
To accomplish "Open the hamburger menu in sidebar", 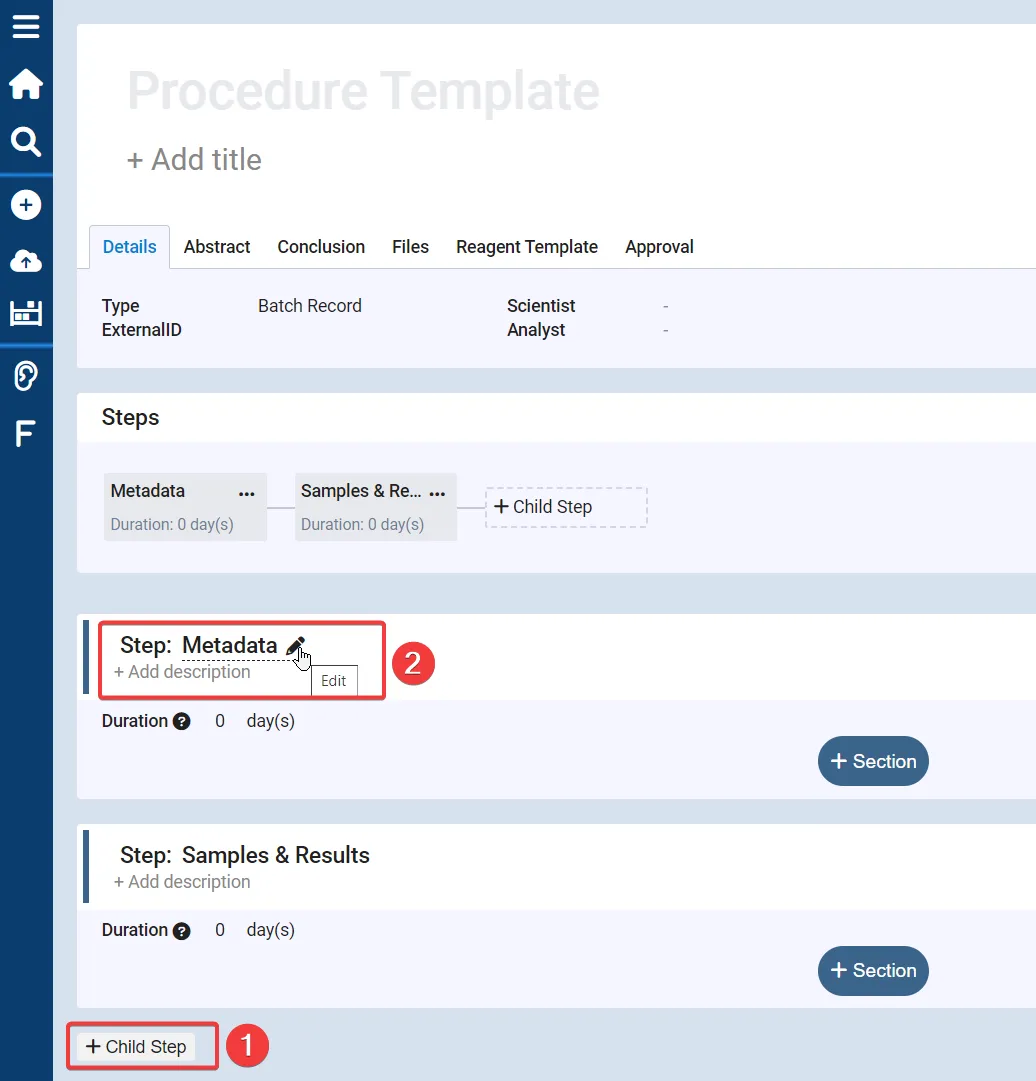I will coord(26,26).
